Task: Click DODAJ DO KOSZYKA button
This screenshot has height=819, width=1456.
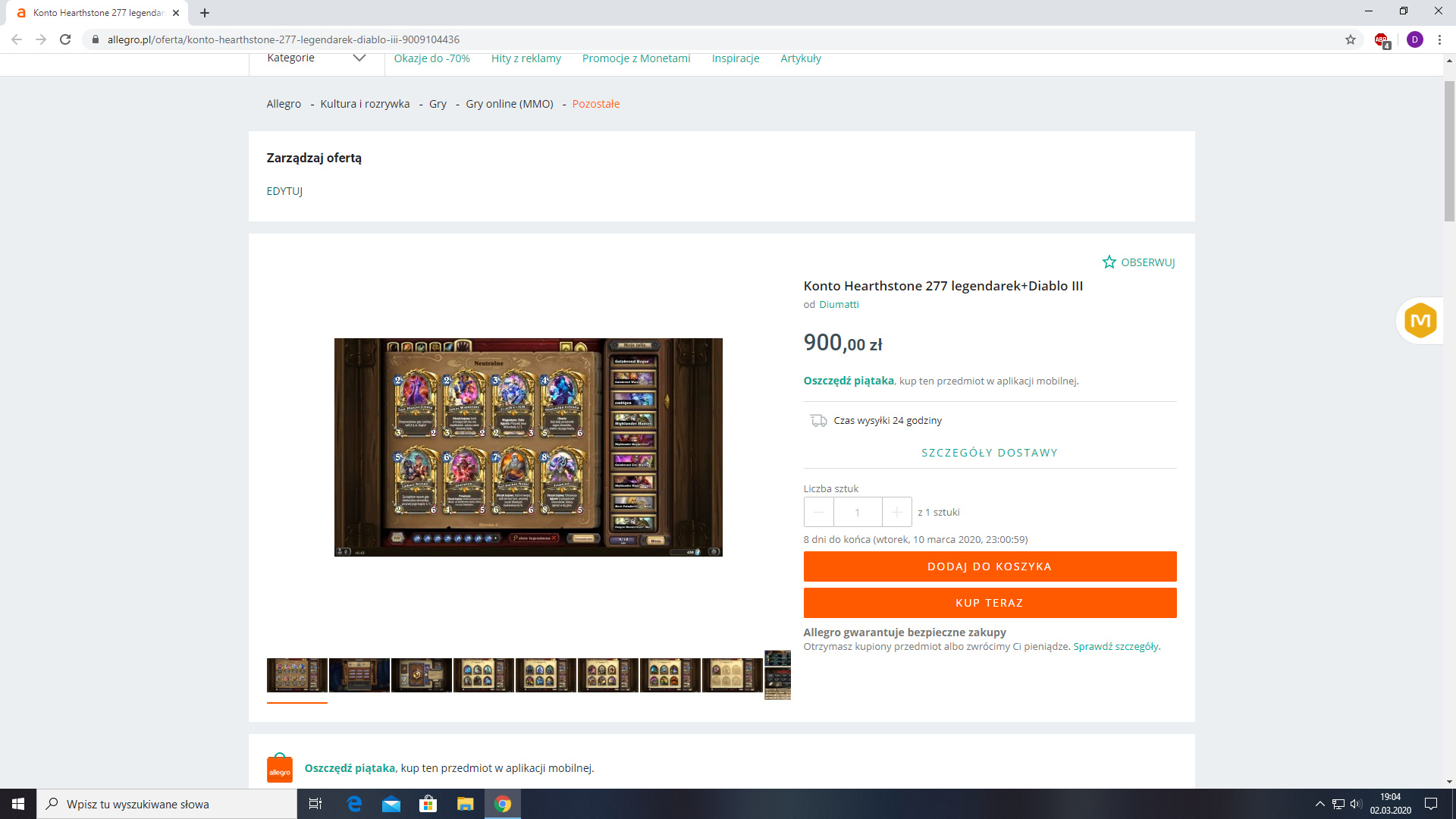Action: coord(990,566)
